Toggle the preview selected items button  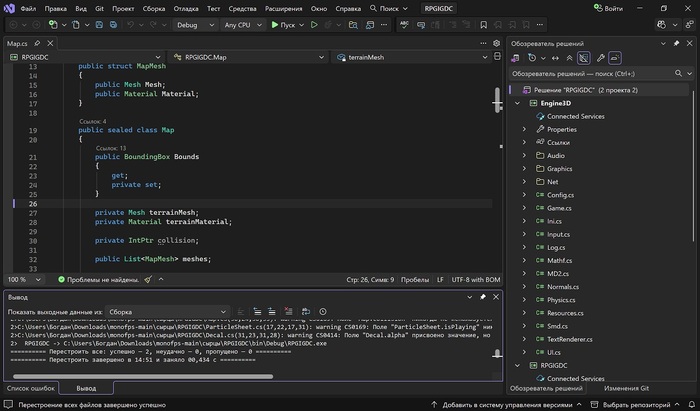[x=615, y=58]
